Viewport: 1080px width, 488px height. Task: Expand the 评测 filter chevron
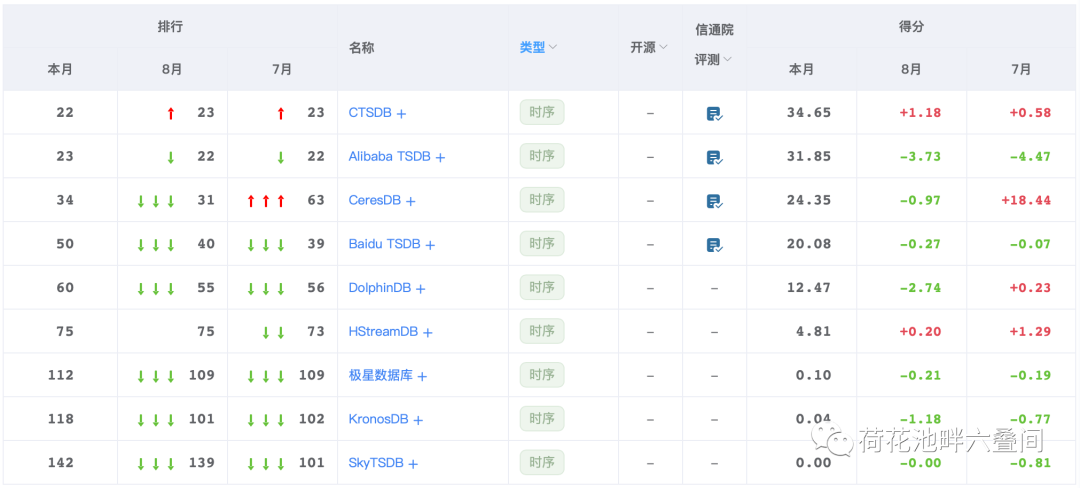point(727,60)
